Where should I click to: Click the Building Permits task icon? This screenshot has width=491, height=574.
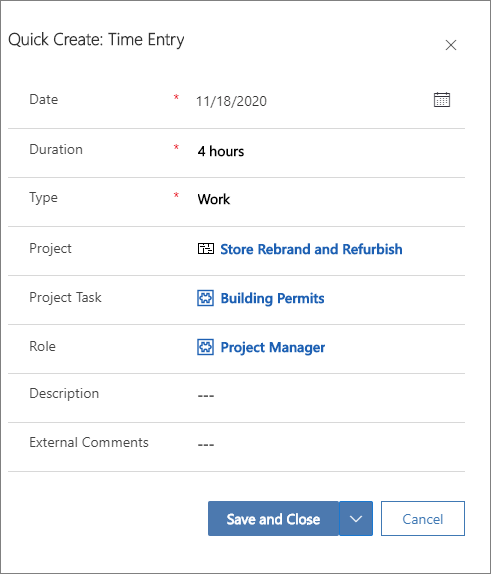click(x=205, y=298)
